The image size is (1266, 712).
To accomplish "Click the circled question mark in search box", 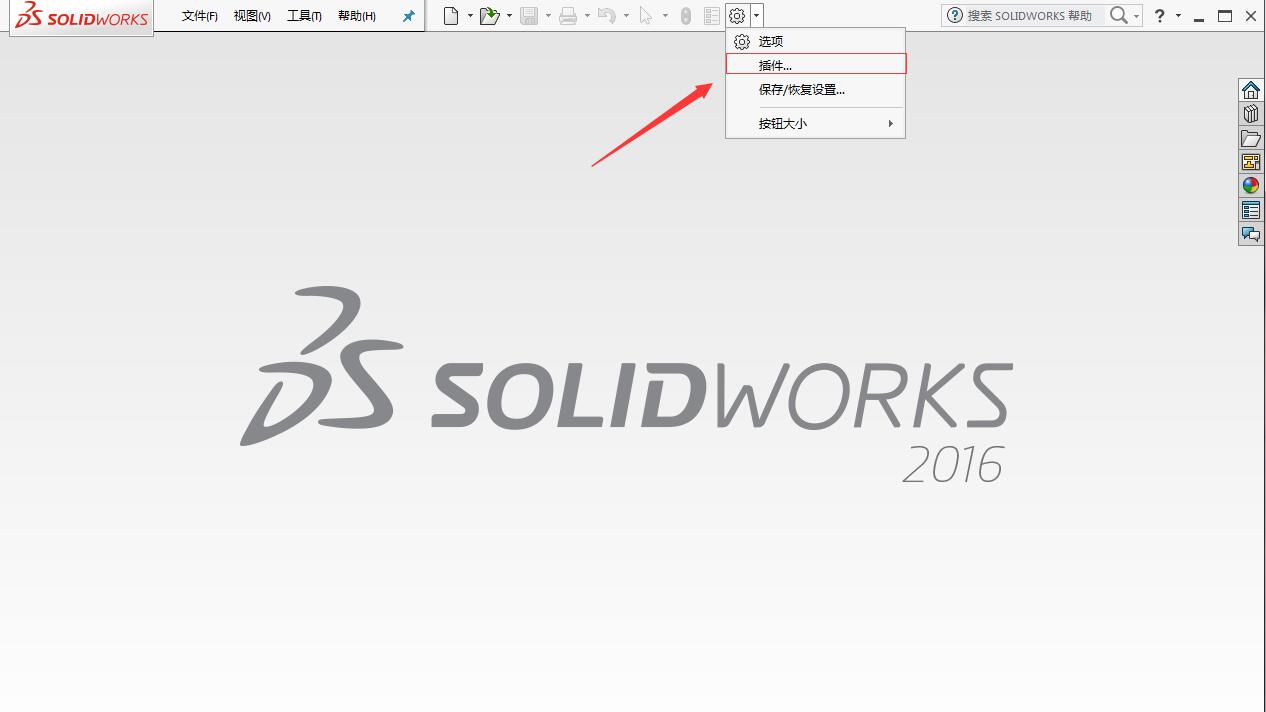I will pos(955,16).
